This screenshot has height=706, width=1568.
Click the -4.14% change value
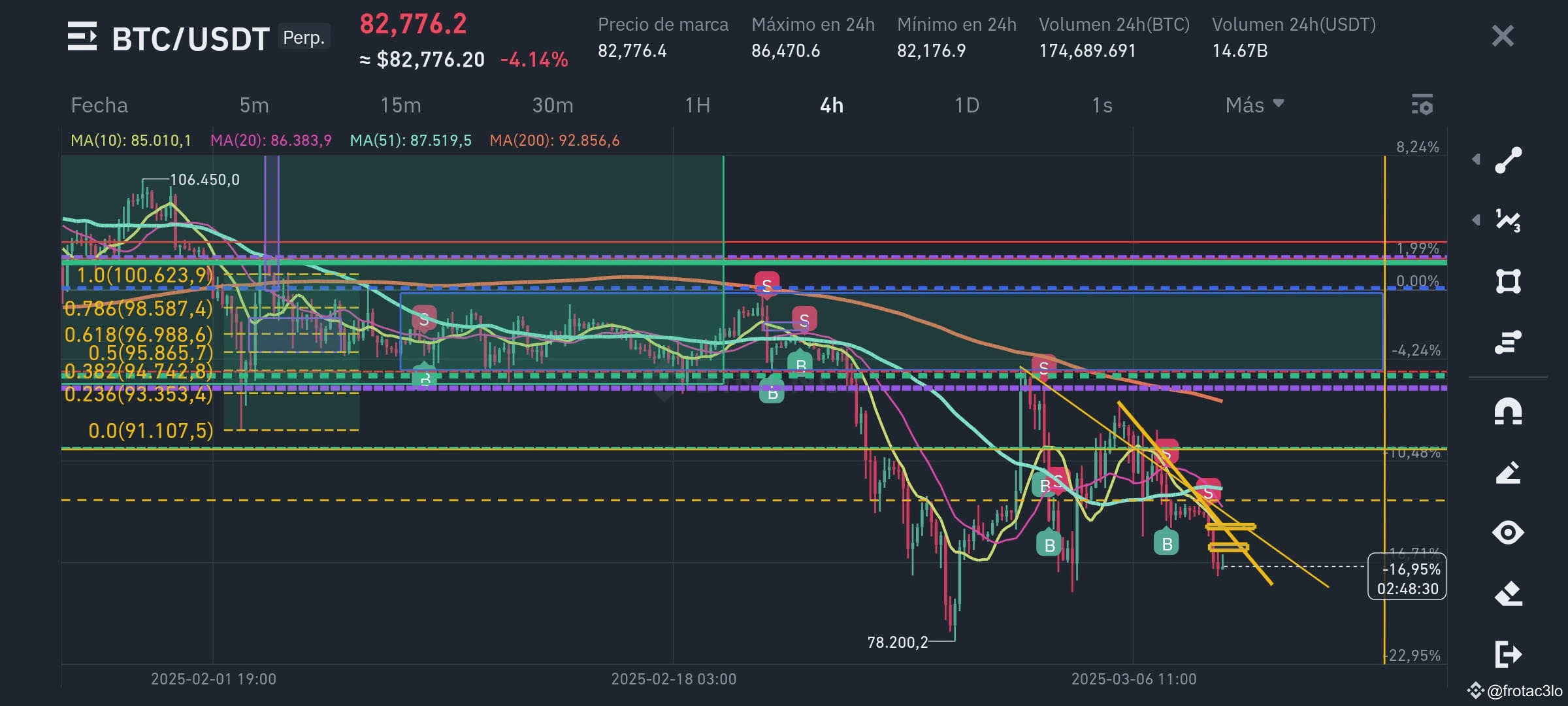[534, 60]
